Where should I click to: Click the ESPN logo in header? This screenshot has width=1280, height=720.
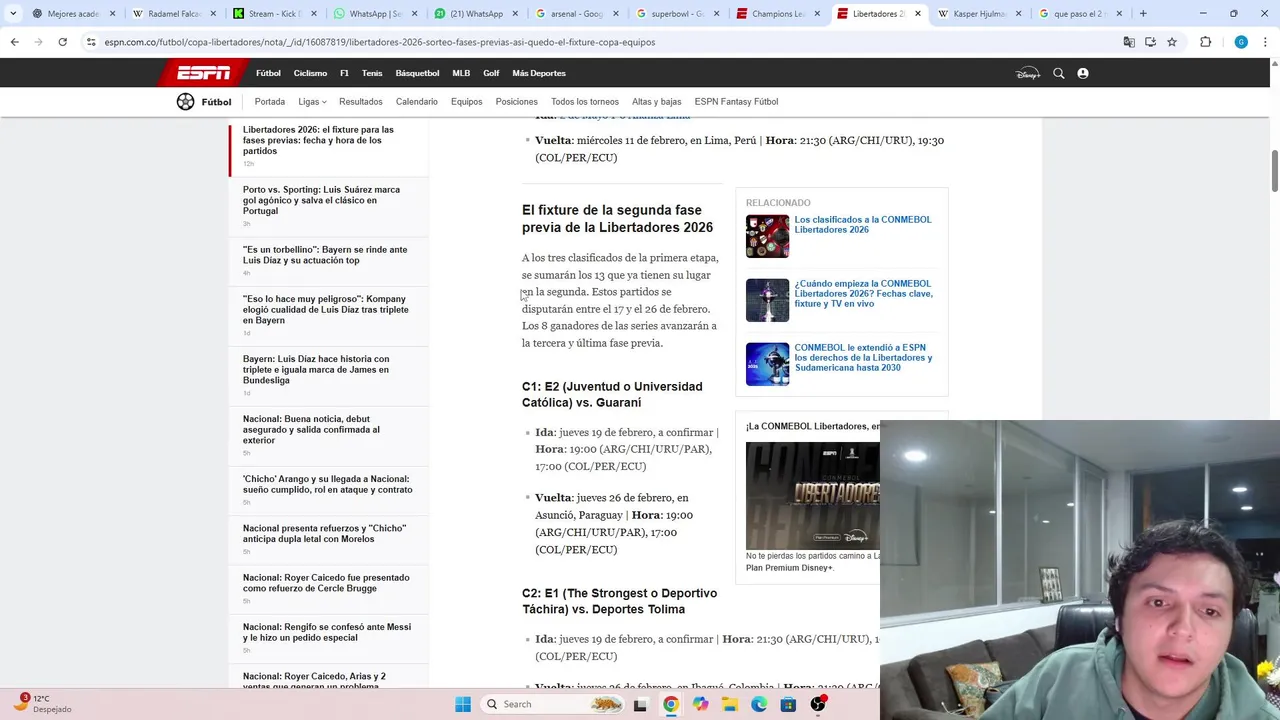(203, 73)
